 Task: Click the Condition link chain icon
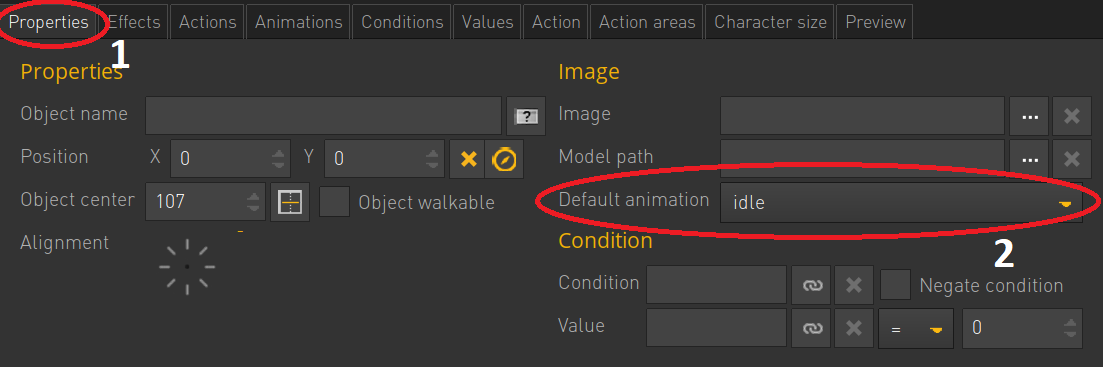pos(811,285)
